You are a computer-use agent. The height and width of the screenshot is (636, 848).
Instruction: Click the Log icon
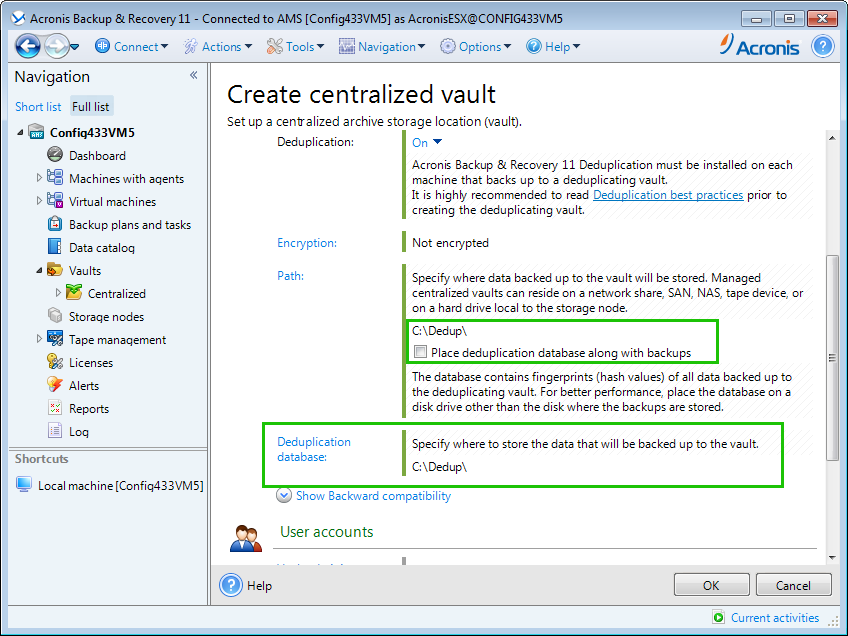coord(55,430)
